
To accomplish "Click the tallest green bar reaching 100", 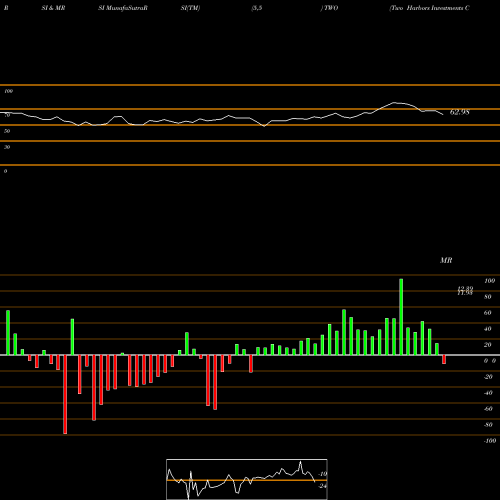I will pyautogui.click(x=401, y=317).
